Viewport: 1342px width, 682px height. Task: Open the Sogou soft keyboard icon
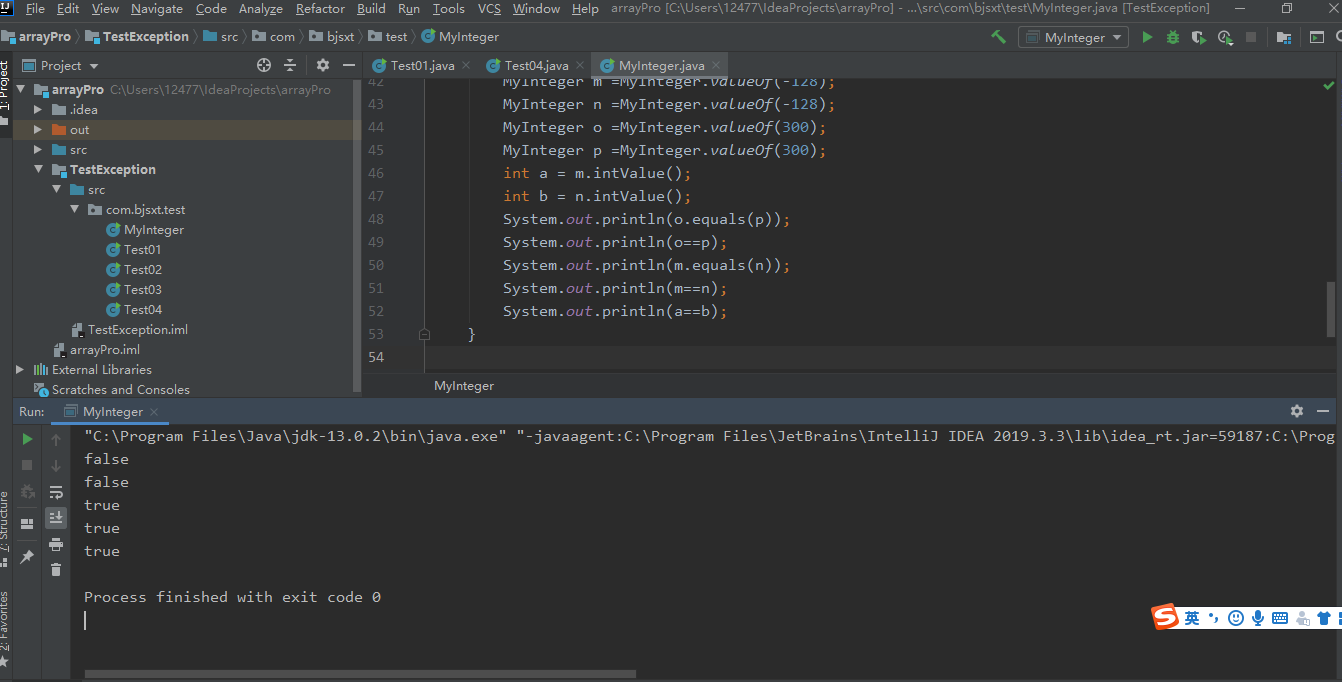[x=1280, y=619]
